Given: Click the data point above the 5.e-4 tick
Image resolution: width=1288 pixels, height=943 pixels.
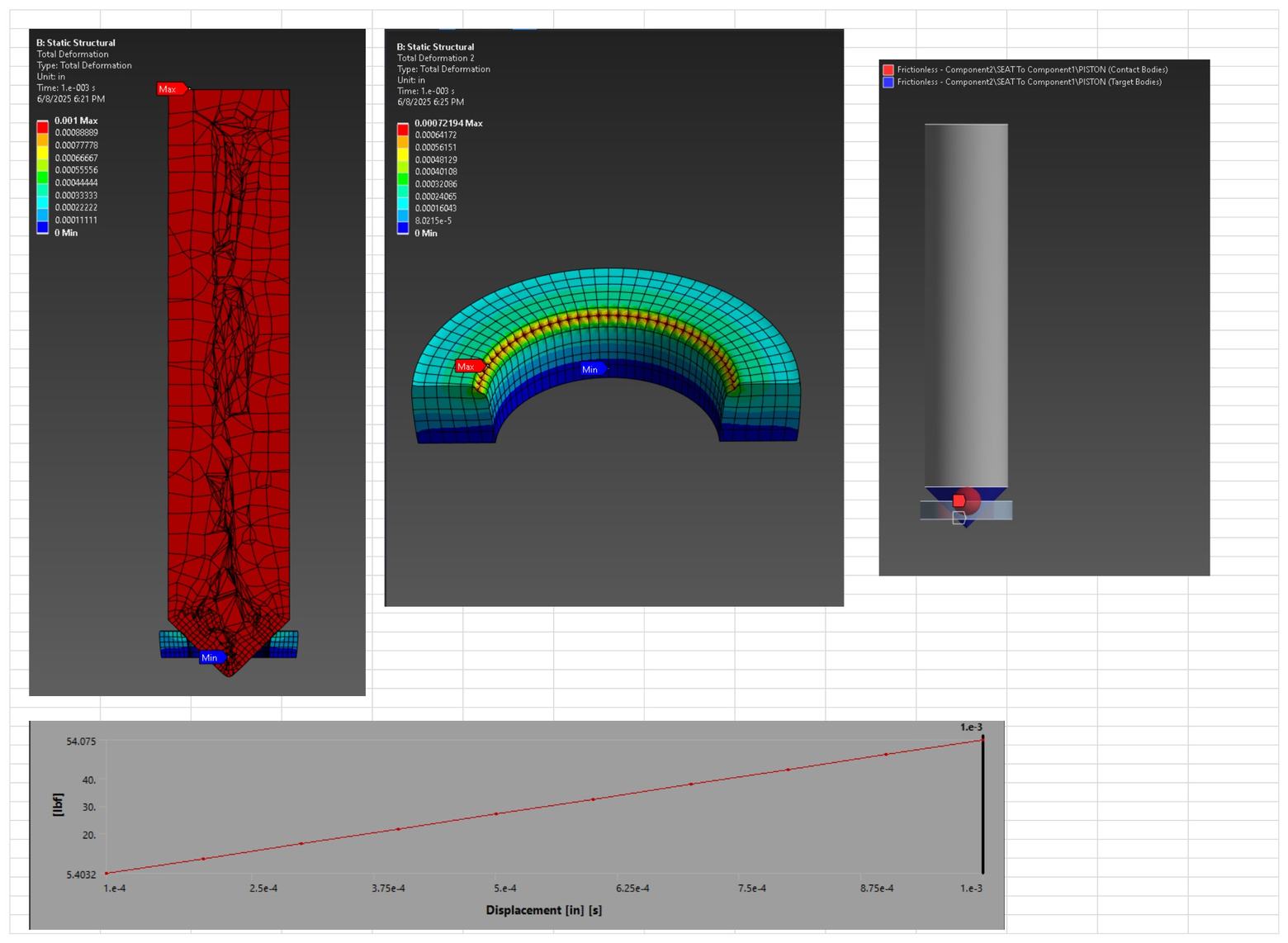Looking at the screenshot, I should pos(496,813).
